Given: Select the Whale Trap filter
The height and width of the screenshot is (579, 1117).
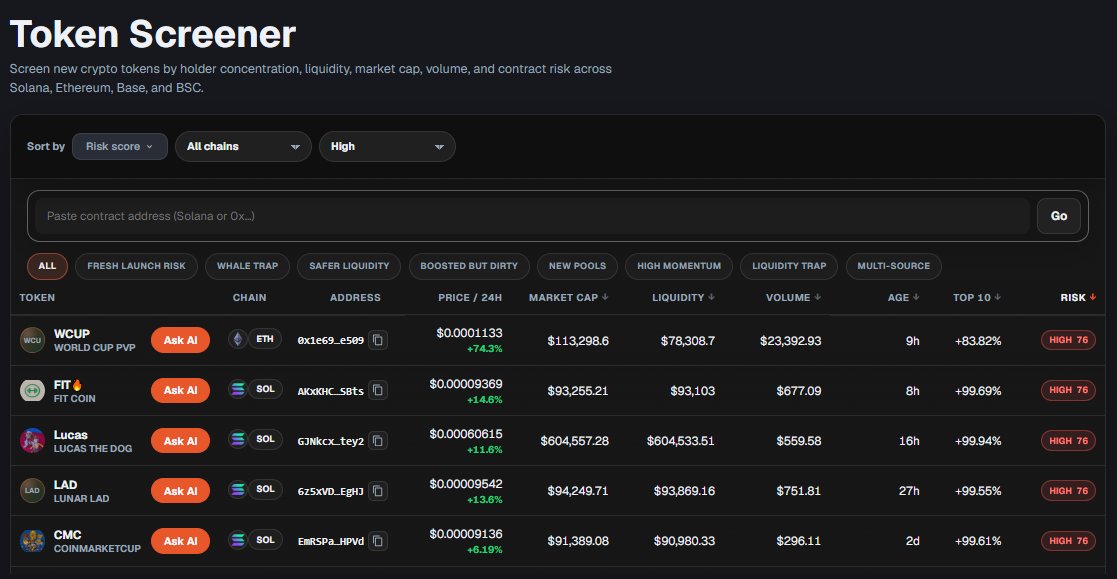Looking at the screenshot, I should click(x=247, y=266).
